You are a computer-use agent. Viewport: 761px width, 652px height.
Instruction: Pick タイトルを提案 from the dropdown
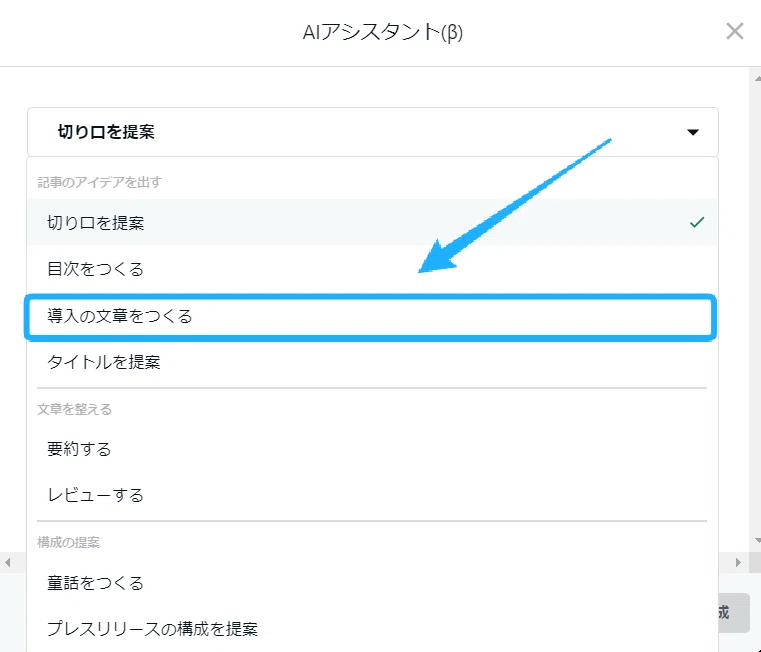(x=372, y=362)
